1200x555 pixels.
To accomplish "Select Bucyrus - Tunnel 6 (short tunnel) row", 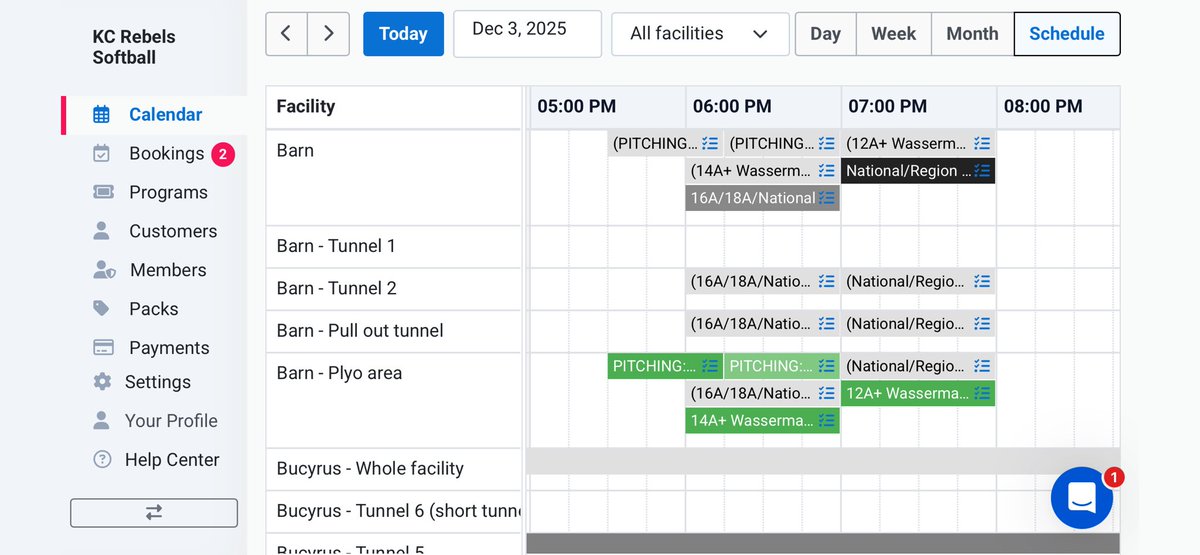I will tap(394, 511).
